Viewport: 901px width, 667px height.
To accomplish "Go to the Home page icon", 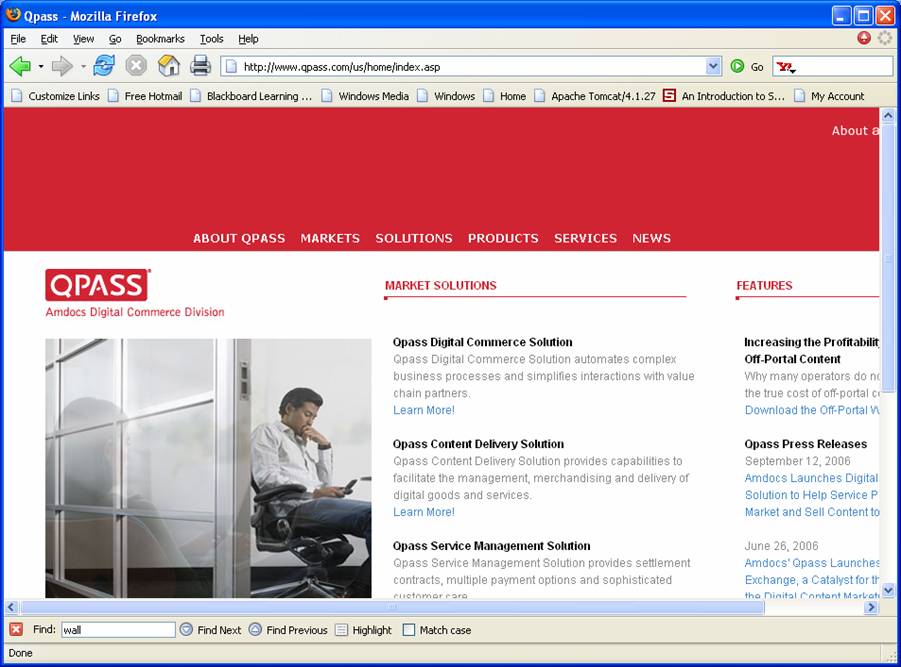I will 169,67.
